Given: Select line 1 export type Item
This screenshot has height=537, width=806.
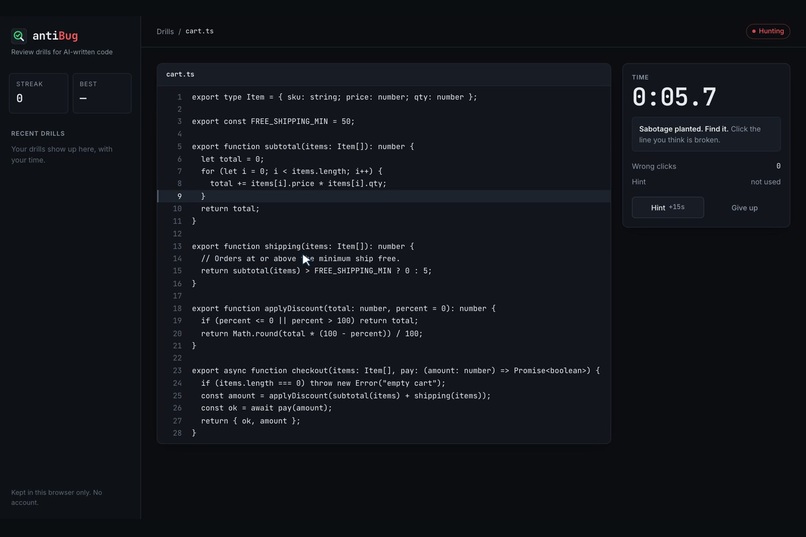Looking at the screenshot, I should click(x=383, y=97).
